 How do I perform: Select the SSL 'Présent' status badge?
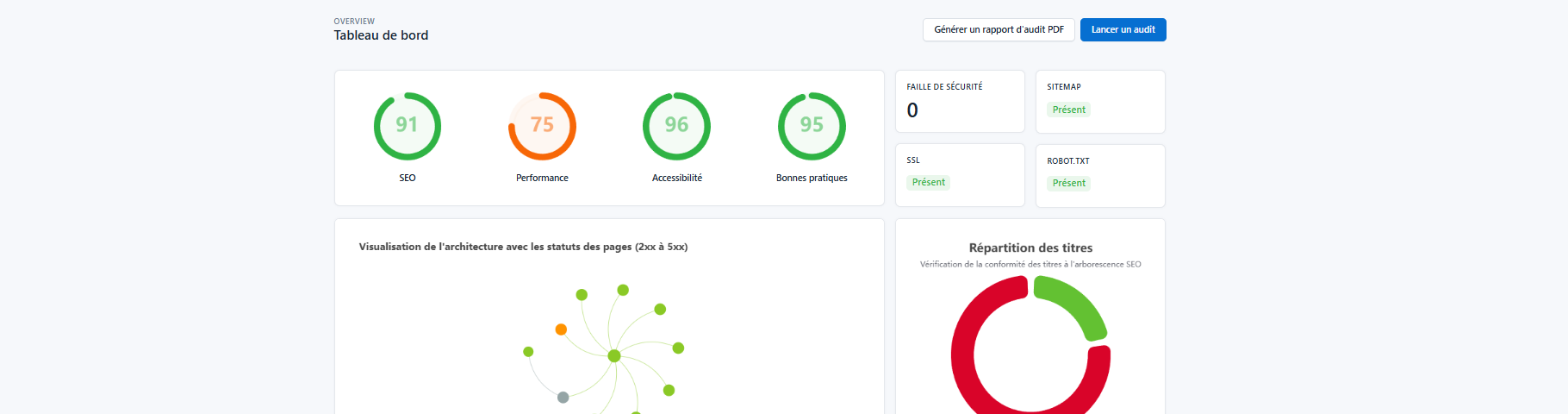coord(928,182)
